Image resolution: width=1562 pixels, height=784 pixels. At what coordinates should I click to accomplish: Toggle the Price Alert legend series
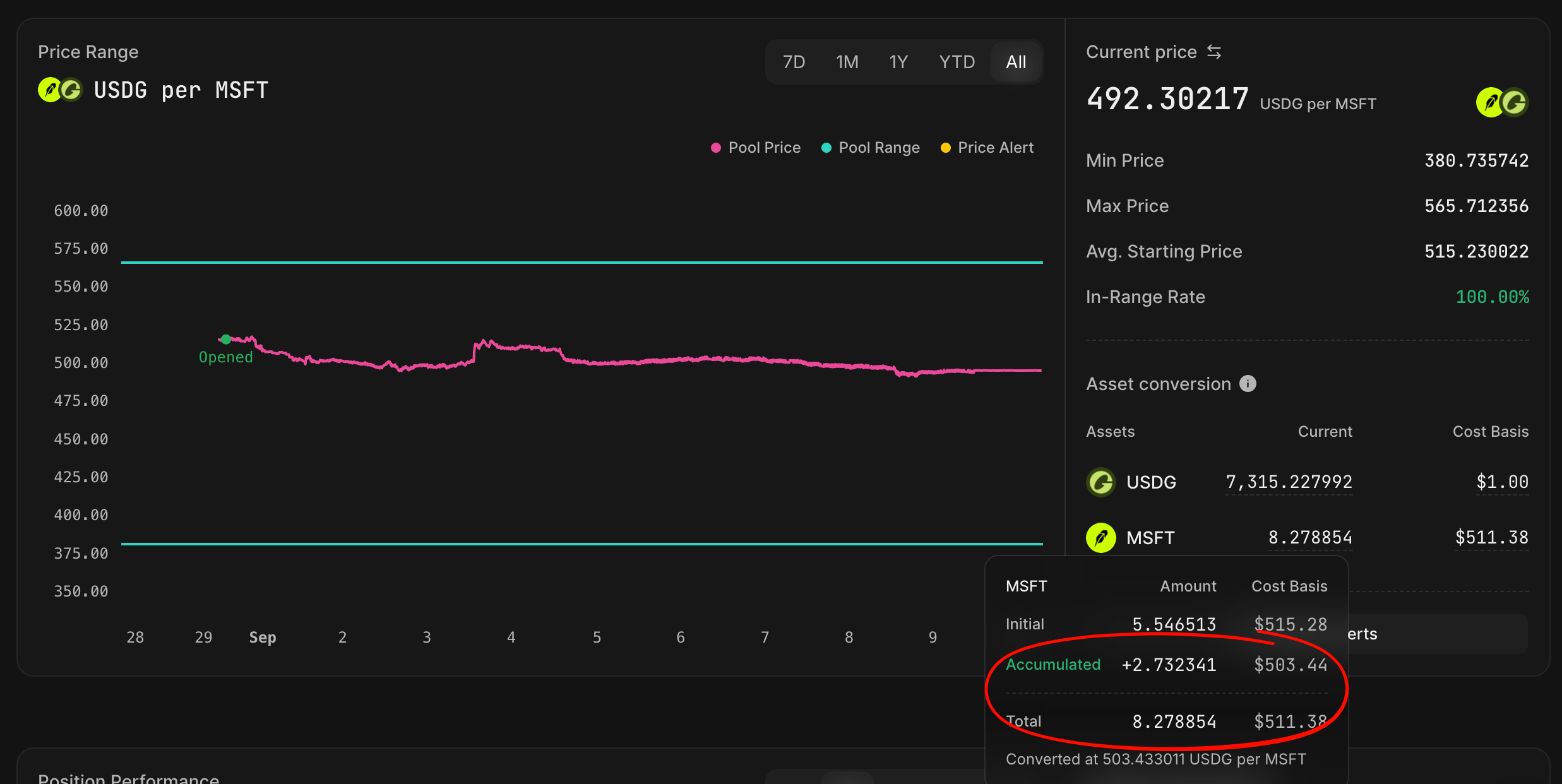point(987,148)
